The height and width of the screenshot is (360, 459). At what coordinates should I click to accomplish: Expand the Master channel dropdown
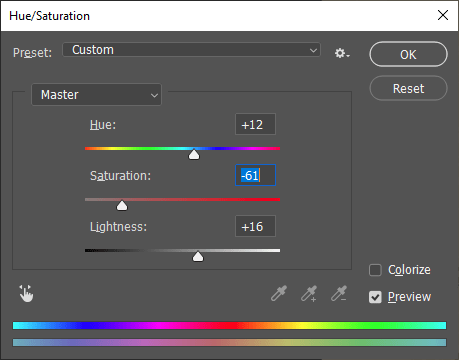[x=96, y=95]
